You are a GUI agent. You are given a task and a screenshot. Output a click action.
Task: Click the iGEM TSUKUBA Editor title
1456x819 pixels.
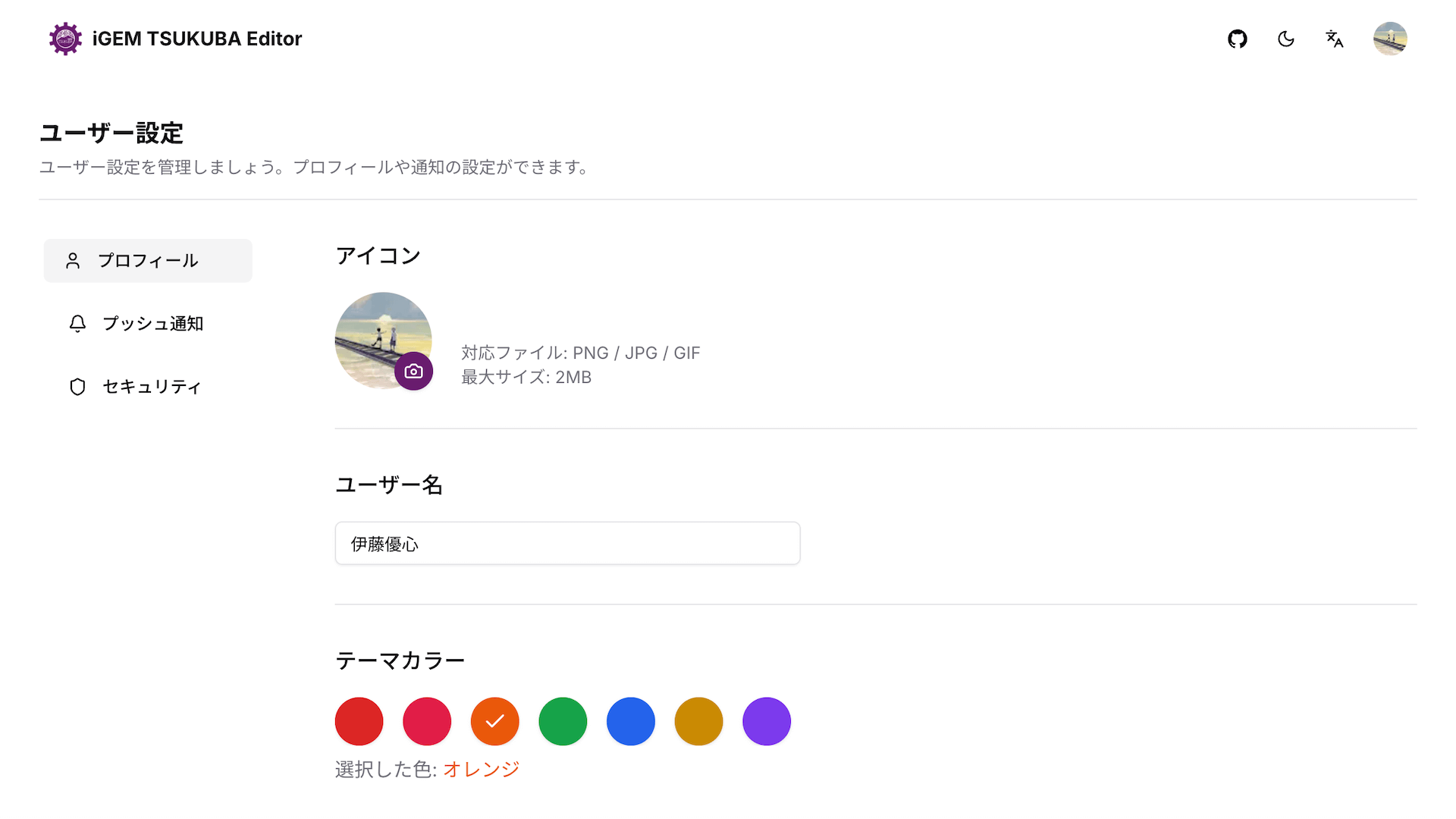197,39
